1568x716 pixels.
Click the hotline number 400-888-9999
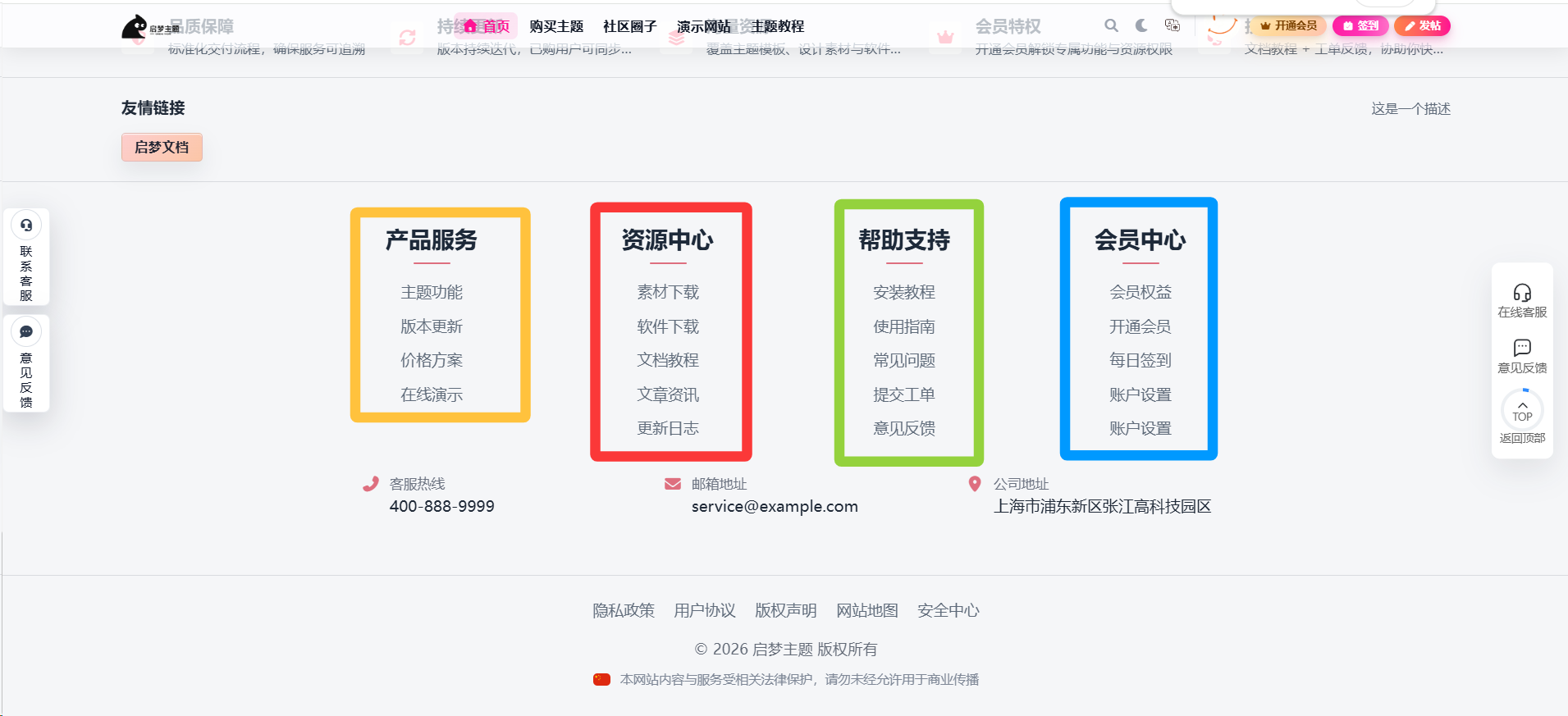[442, 506]
